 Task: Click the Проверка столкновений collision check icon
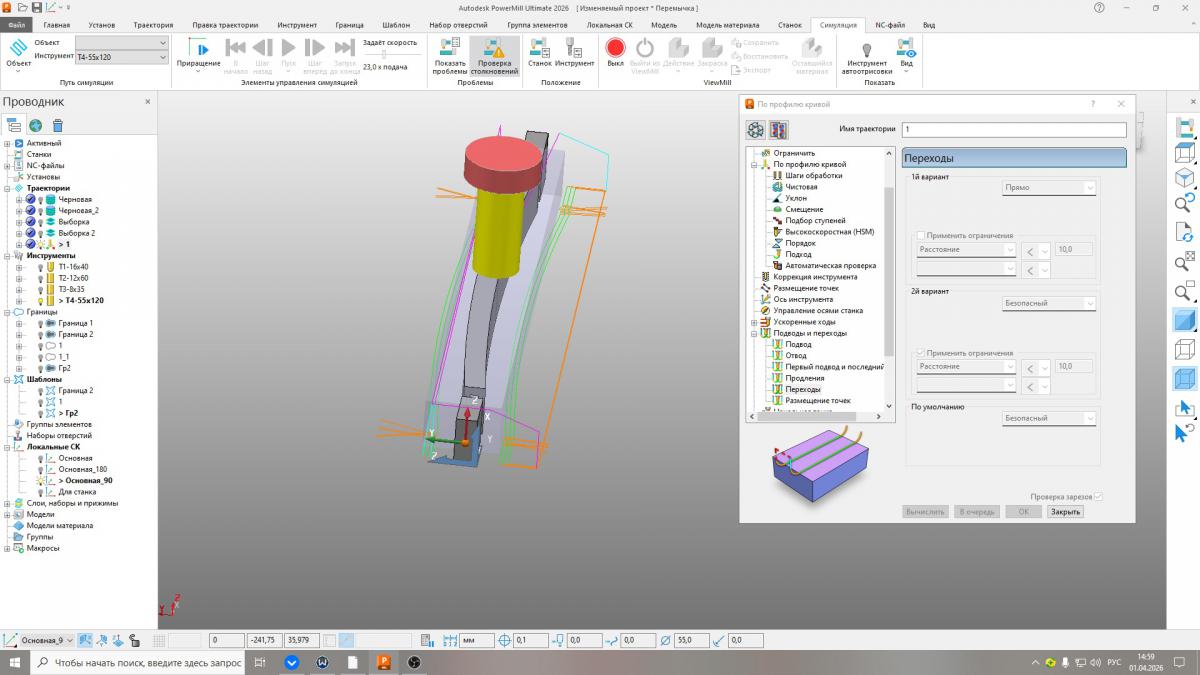click(494, 50)
